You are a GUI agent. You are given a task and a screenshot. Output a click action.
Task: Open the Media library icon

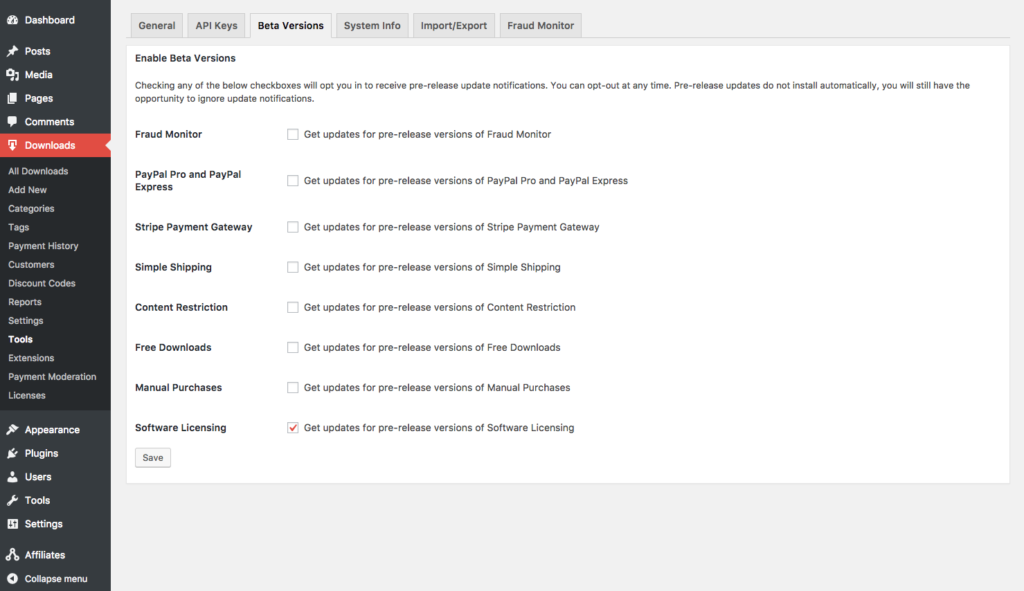[x=15, y=74]
